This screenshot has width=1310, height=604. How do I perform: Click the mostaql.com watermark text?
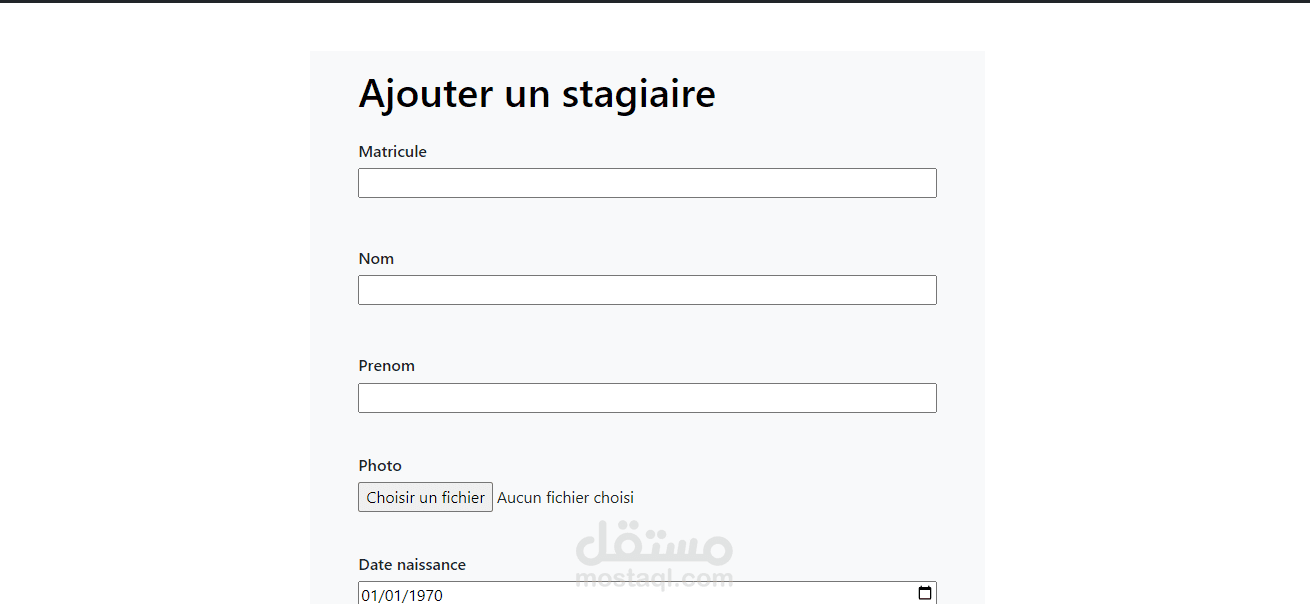pyautogui.click(x=654, y=578)
